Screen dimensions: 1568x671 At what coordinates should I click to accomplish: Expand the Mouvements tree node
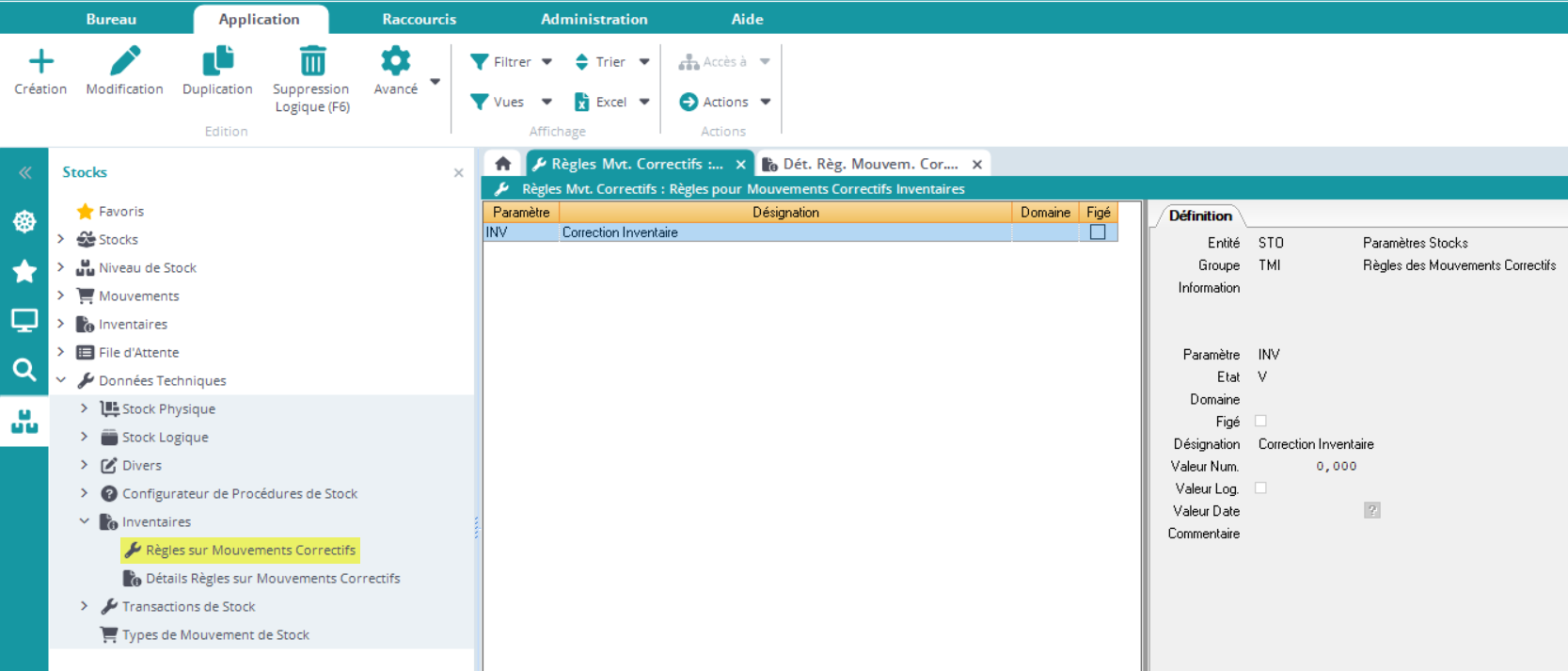(x=61, y=296)
